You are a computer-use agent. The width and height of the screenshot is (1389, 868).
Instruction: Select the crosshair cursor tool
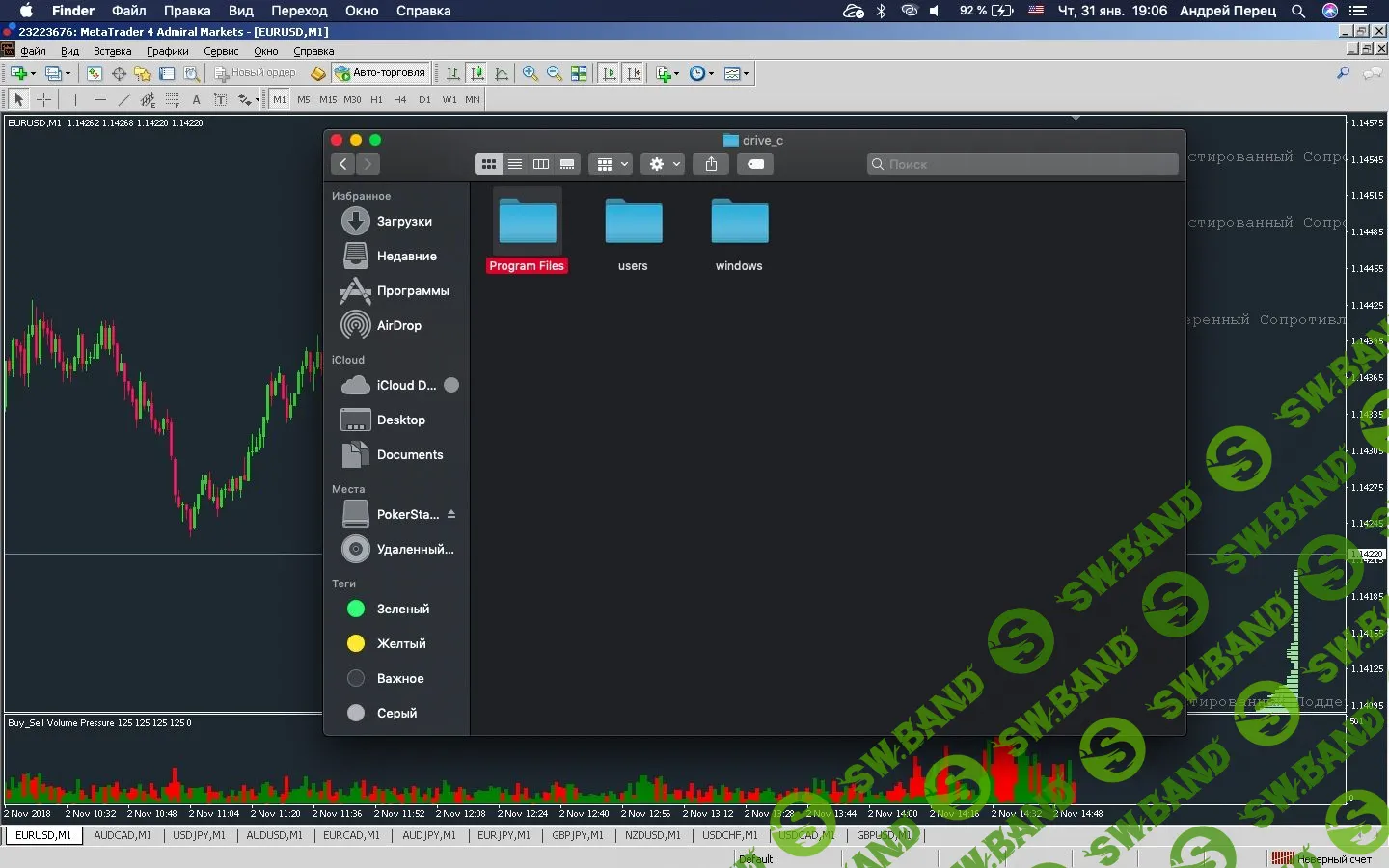43,99
